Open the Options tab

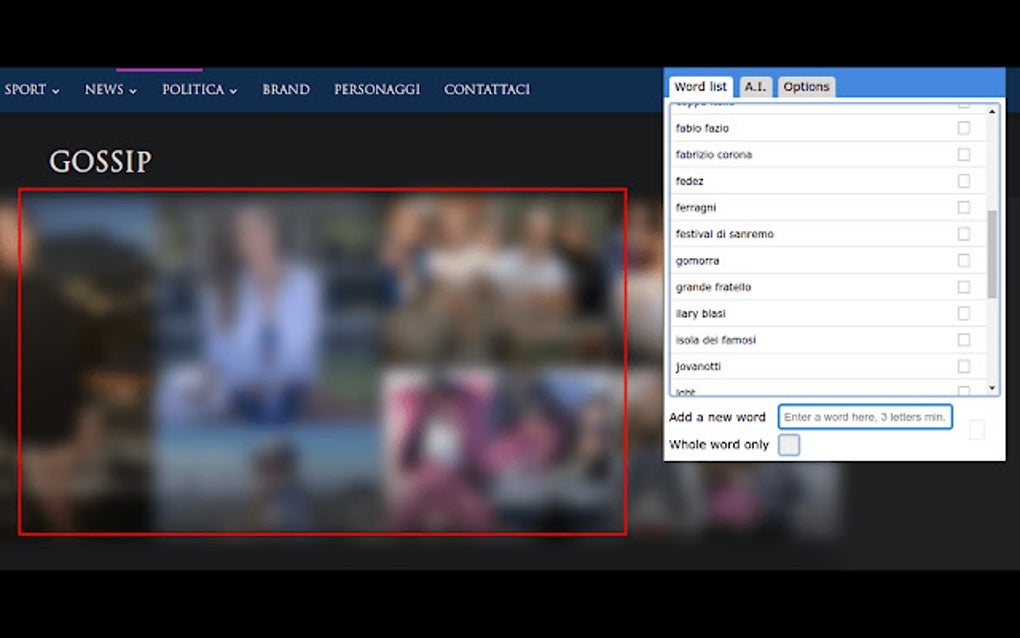pos(806,86)
